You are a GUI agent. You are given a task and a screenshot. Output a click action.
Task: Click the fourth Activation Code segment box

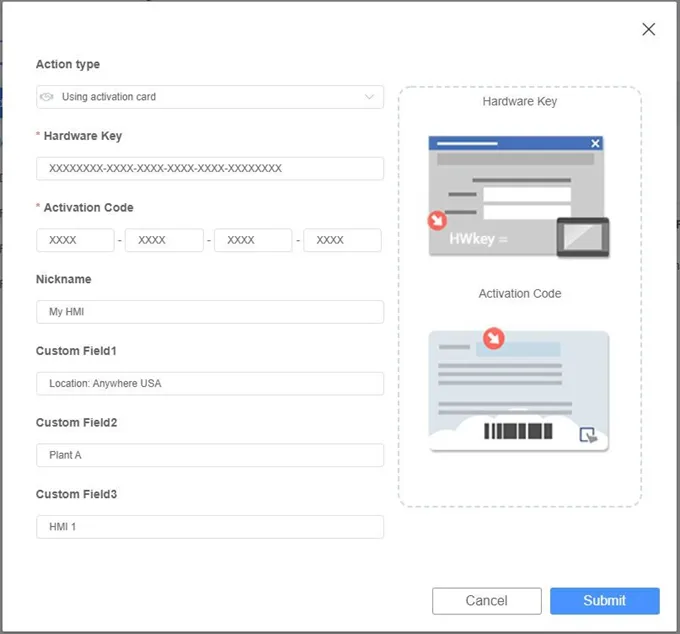click(343, 240)
